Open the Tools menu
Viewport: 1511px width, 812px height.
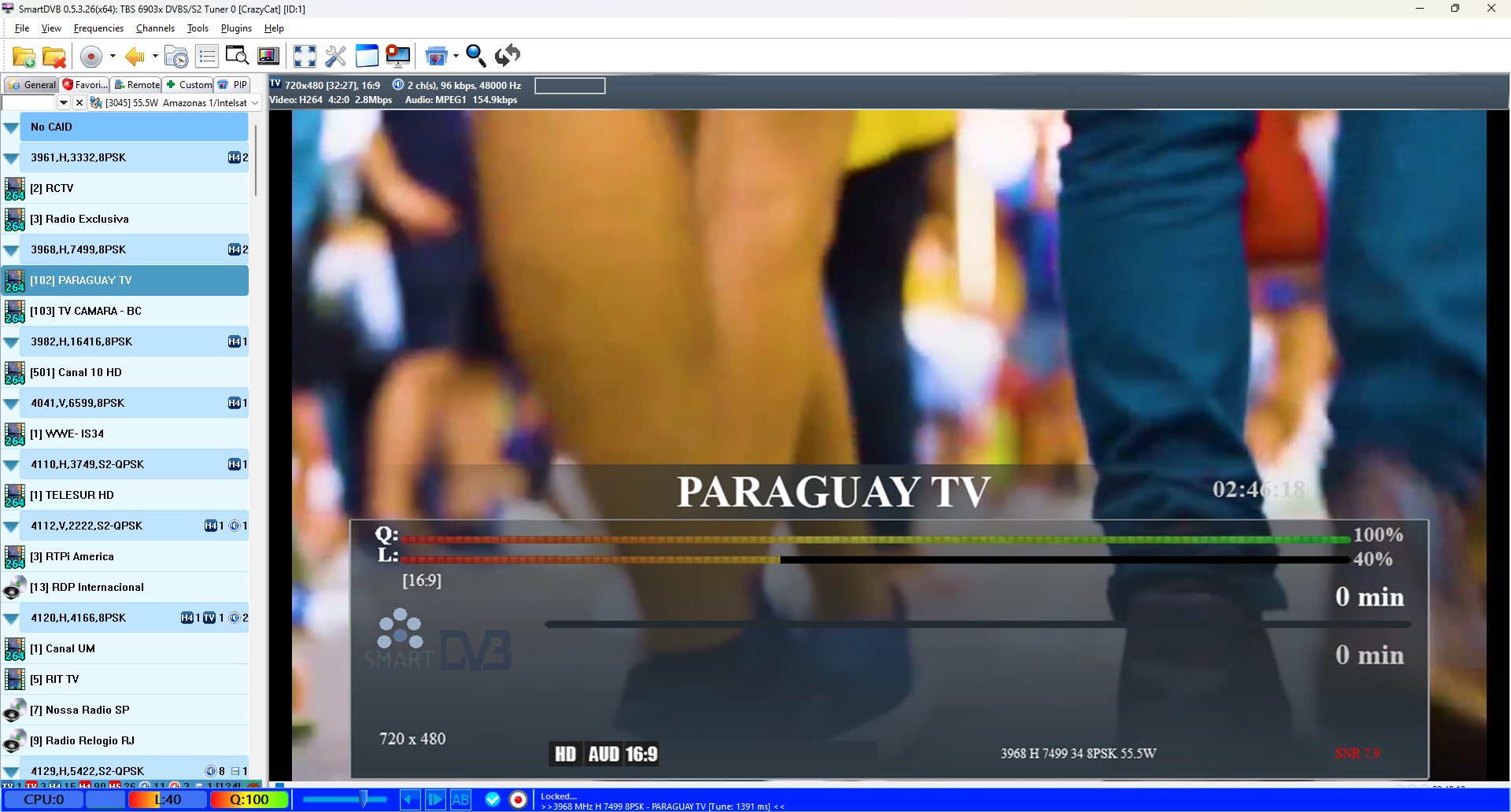pos(198,28)
